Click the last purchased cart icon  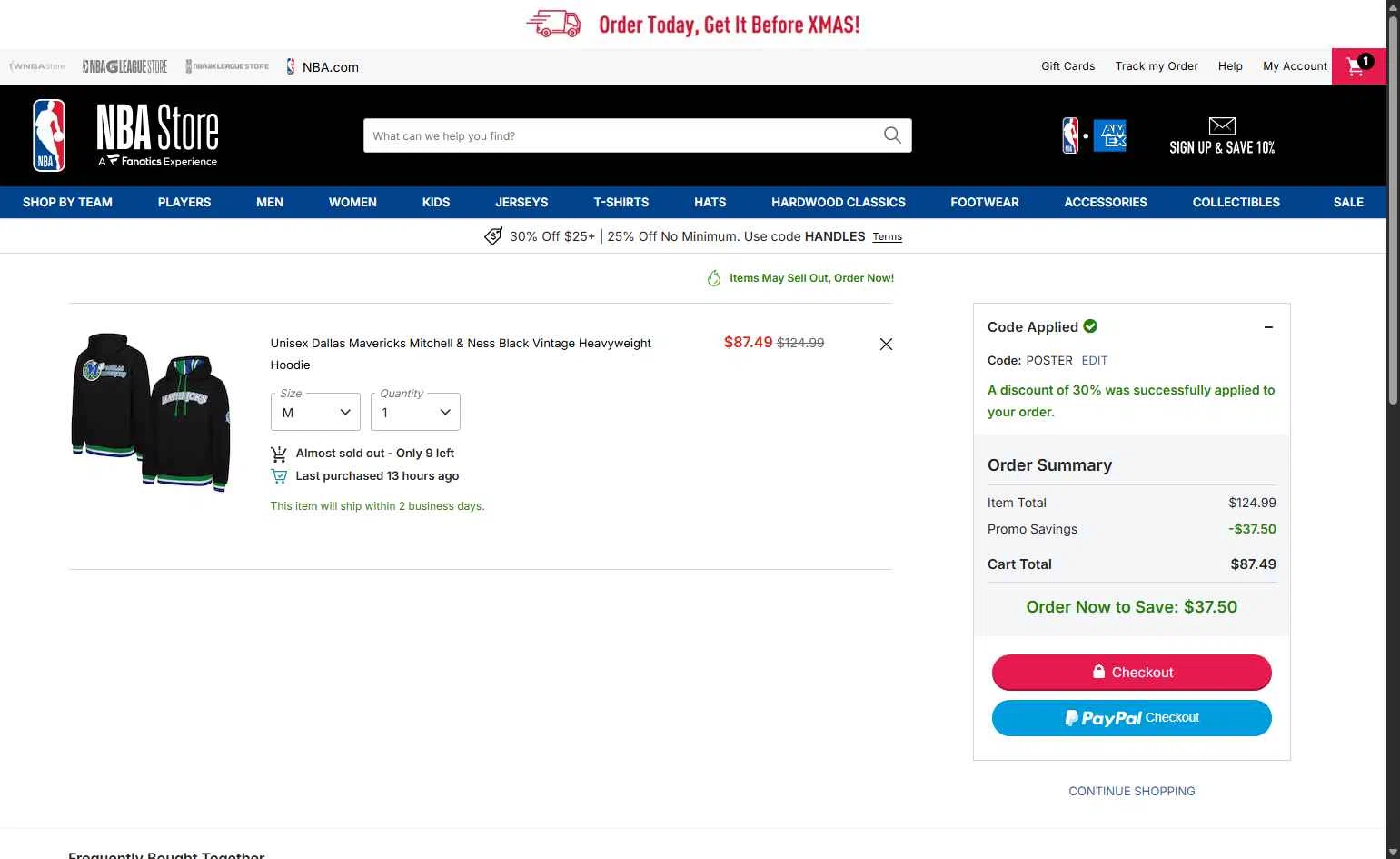[279, 476]
